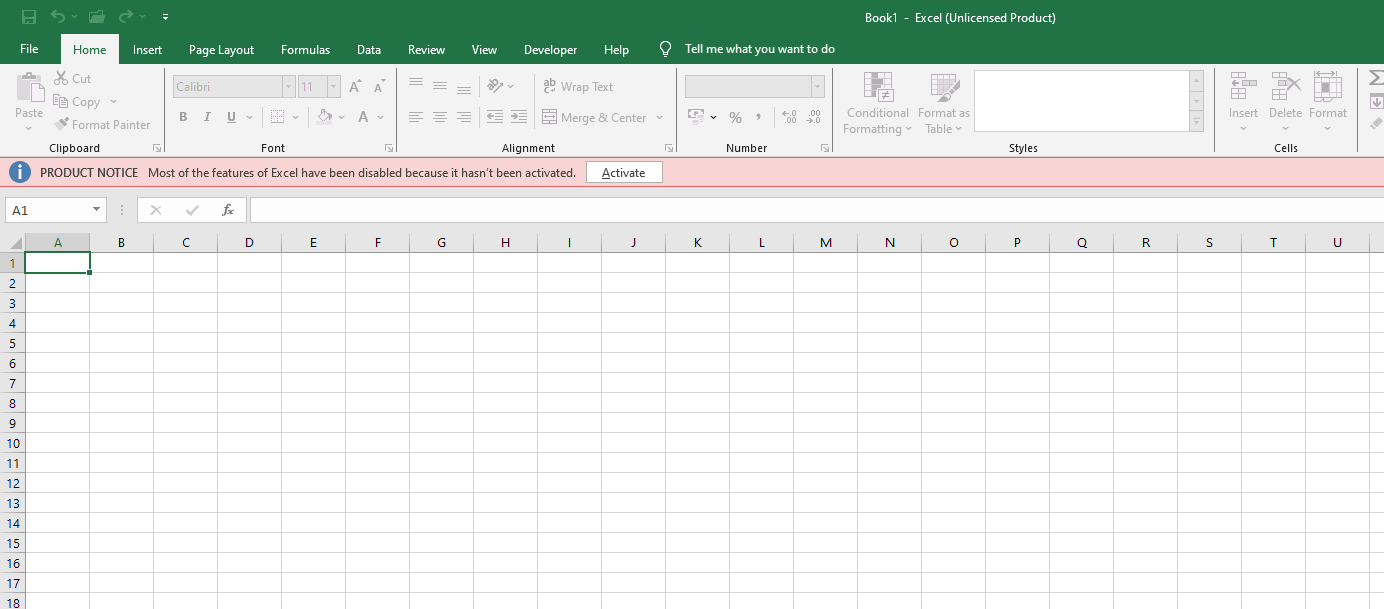Apply Comma Style number format

pyautogui.click(x=759, y=117)
